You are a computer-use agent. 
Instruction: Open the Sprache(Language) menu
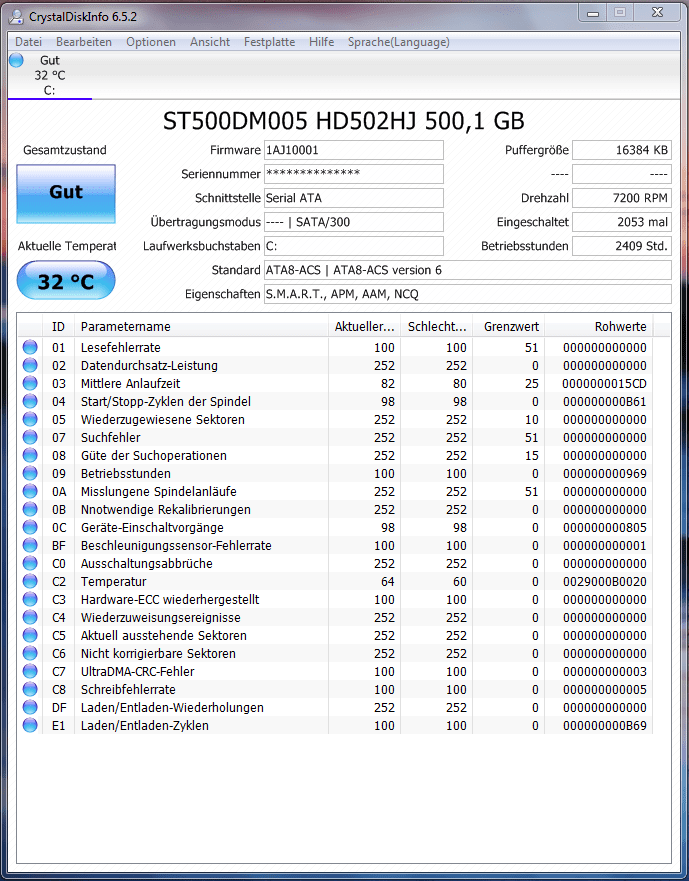(398, 42)
